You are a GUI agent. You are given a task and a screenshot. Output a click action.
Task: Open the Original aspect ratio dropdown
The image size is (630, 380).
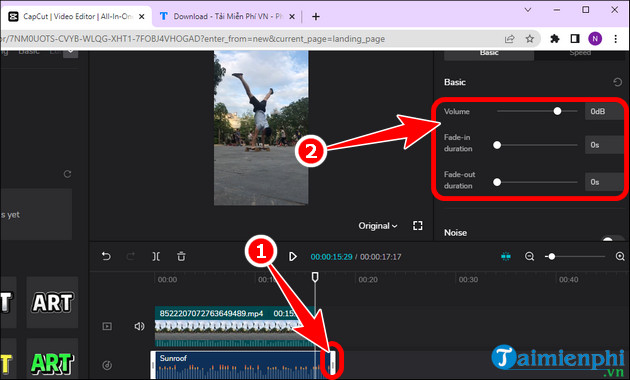378,226
